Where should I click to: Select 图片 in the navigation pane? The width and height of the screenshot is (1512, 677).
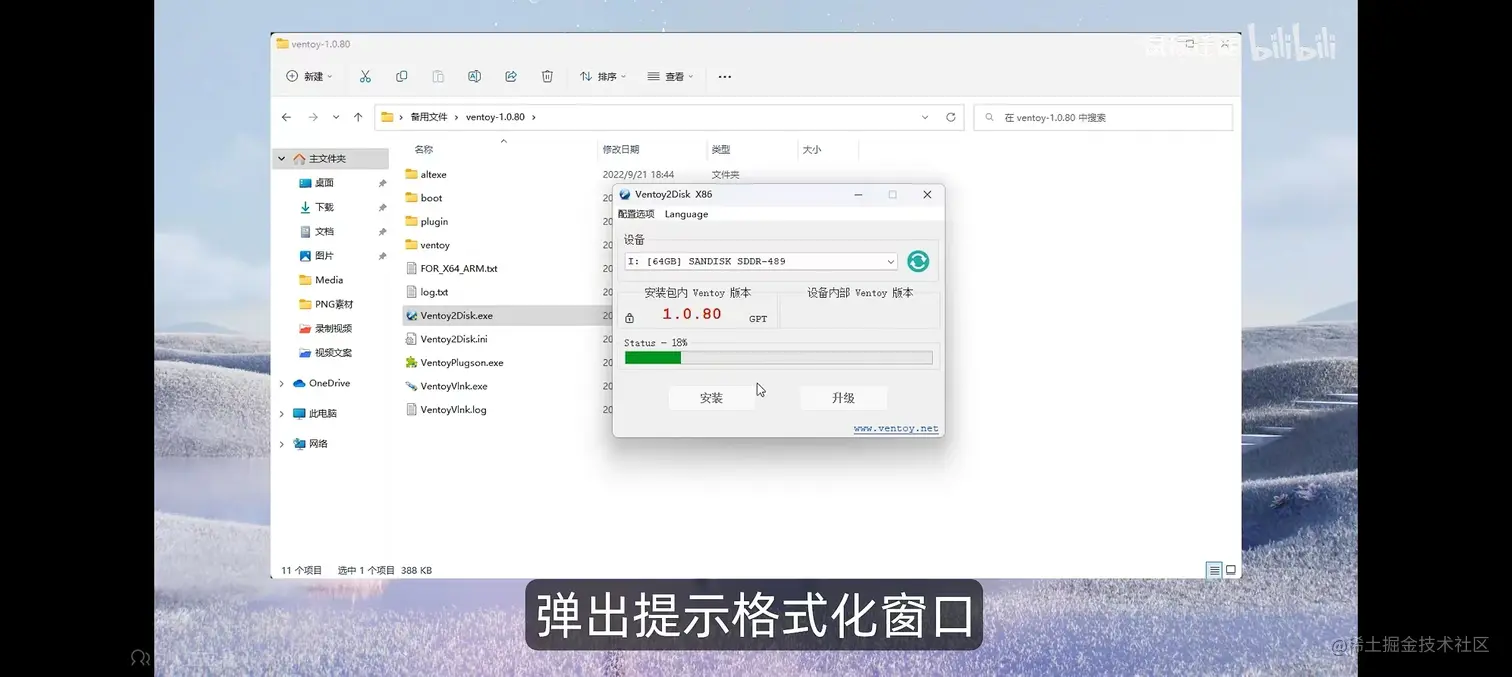coord(324,256)
